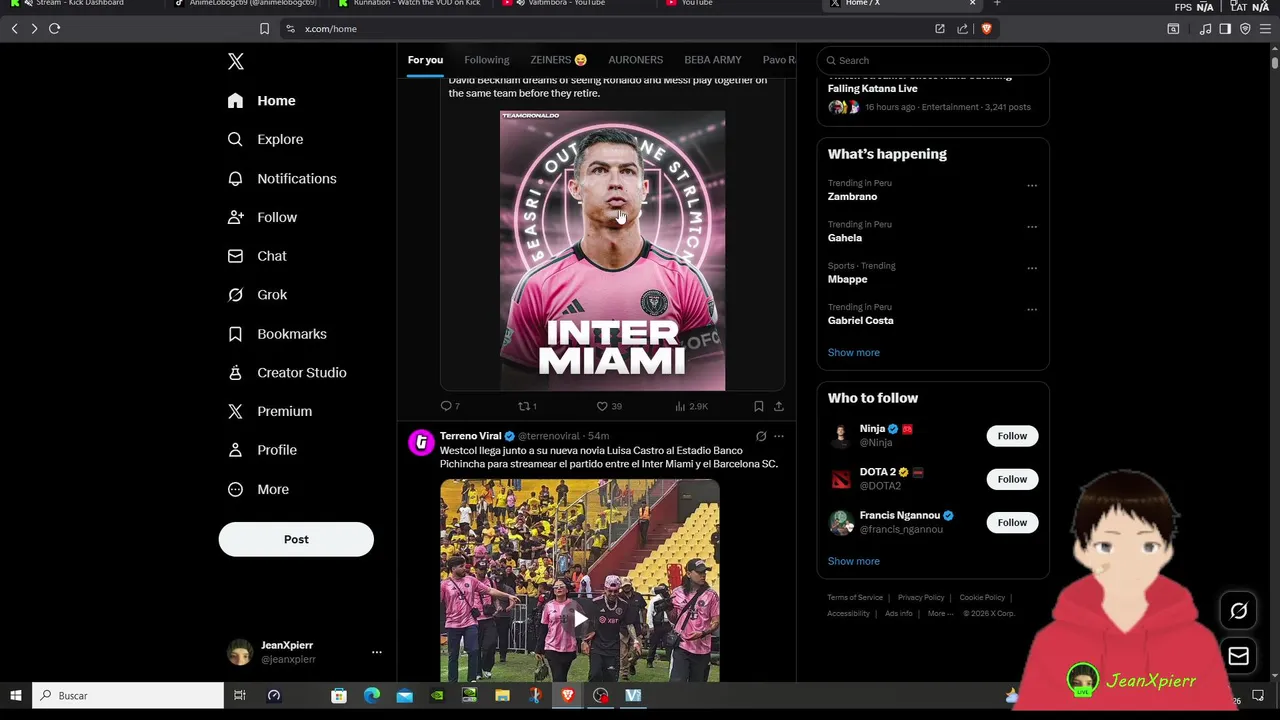Open the Follow section in sidebar
The width and height of the screenshot is (1280, 720).
(x=263, y=217)
